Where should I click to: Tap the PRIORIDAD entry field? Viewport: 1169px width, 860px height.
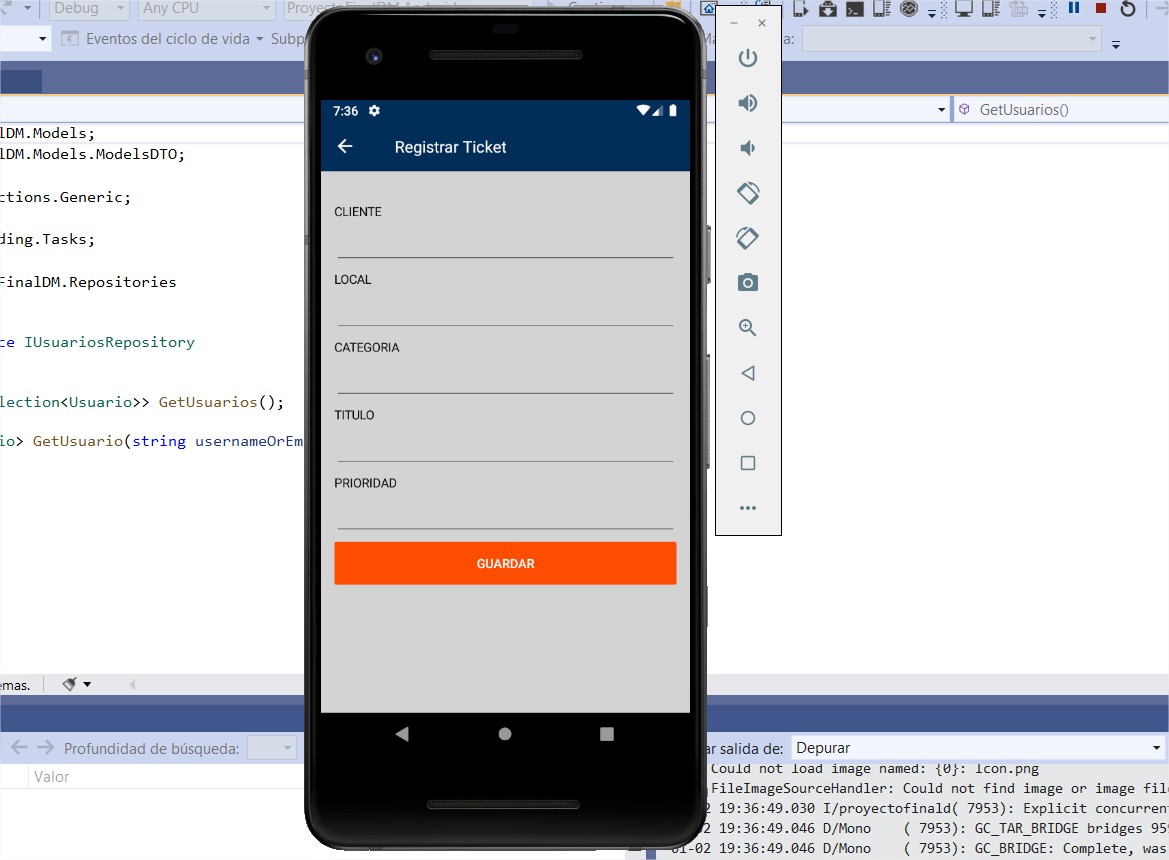(505, 512)
